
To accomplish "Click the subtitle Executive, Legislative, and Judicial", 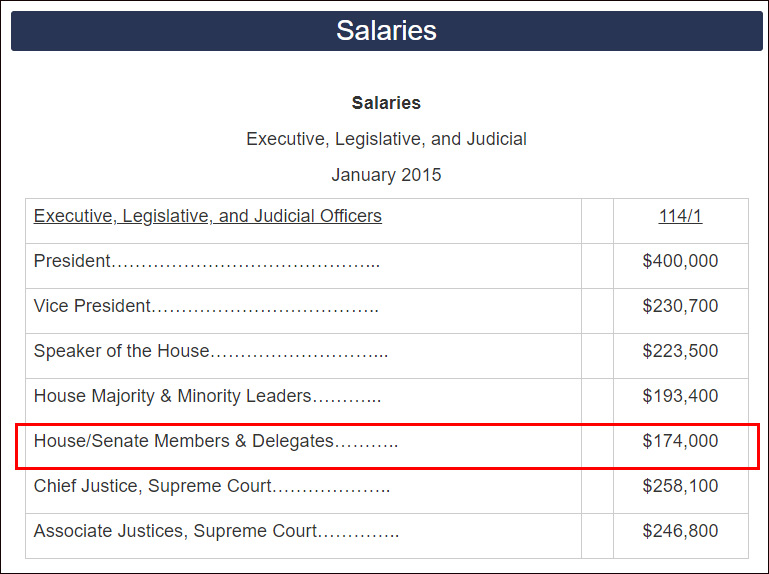I will point(386,139).
